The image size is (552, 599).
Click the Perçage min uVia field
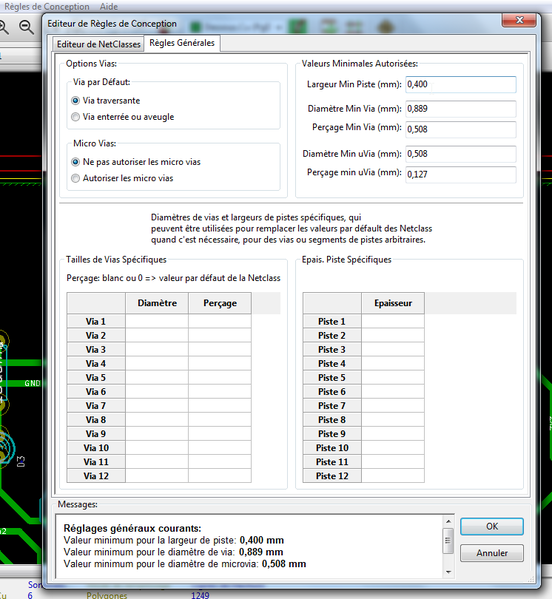click(461, 174)
